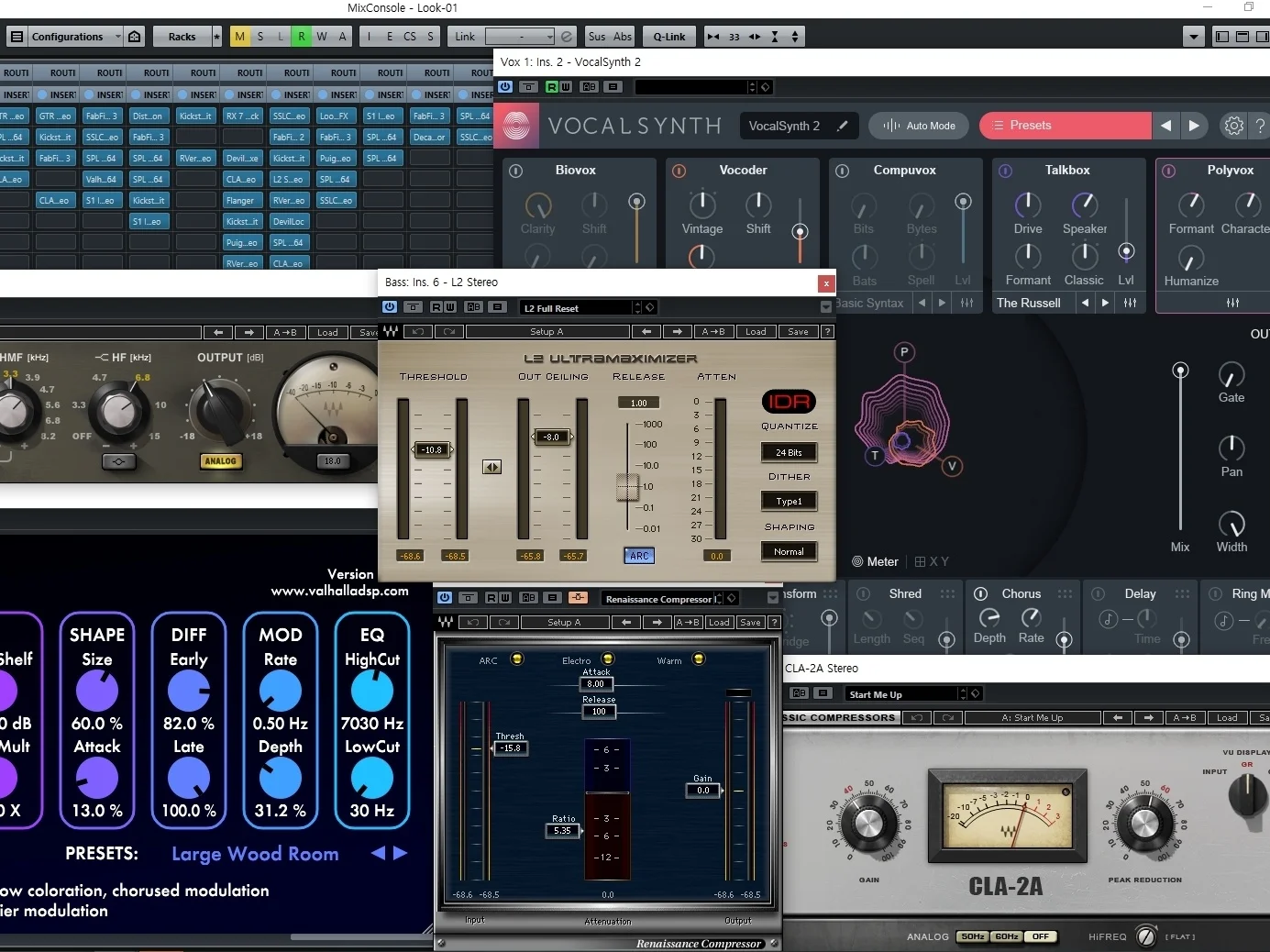The width and height of the screenshot is (1270, 952).
Task: Click Renaissance Compressor Setup A menu
Action: (x=564, y=622)
